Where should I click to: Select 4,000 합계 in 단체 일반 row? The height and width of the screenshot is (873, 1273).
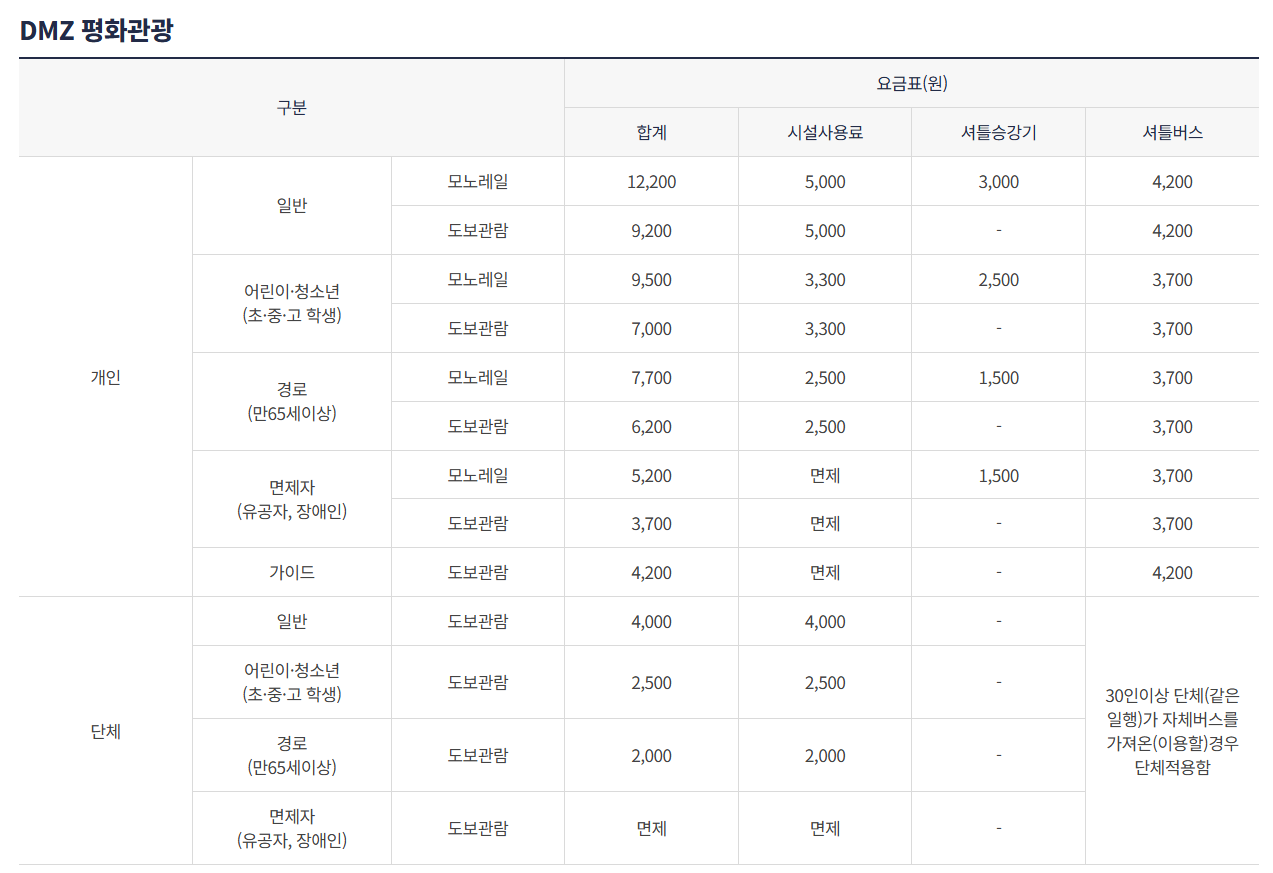point(651,622)
